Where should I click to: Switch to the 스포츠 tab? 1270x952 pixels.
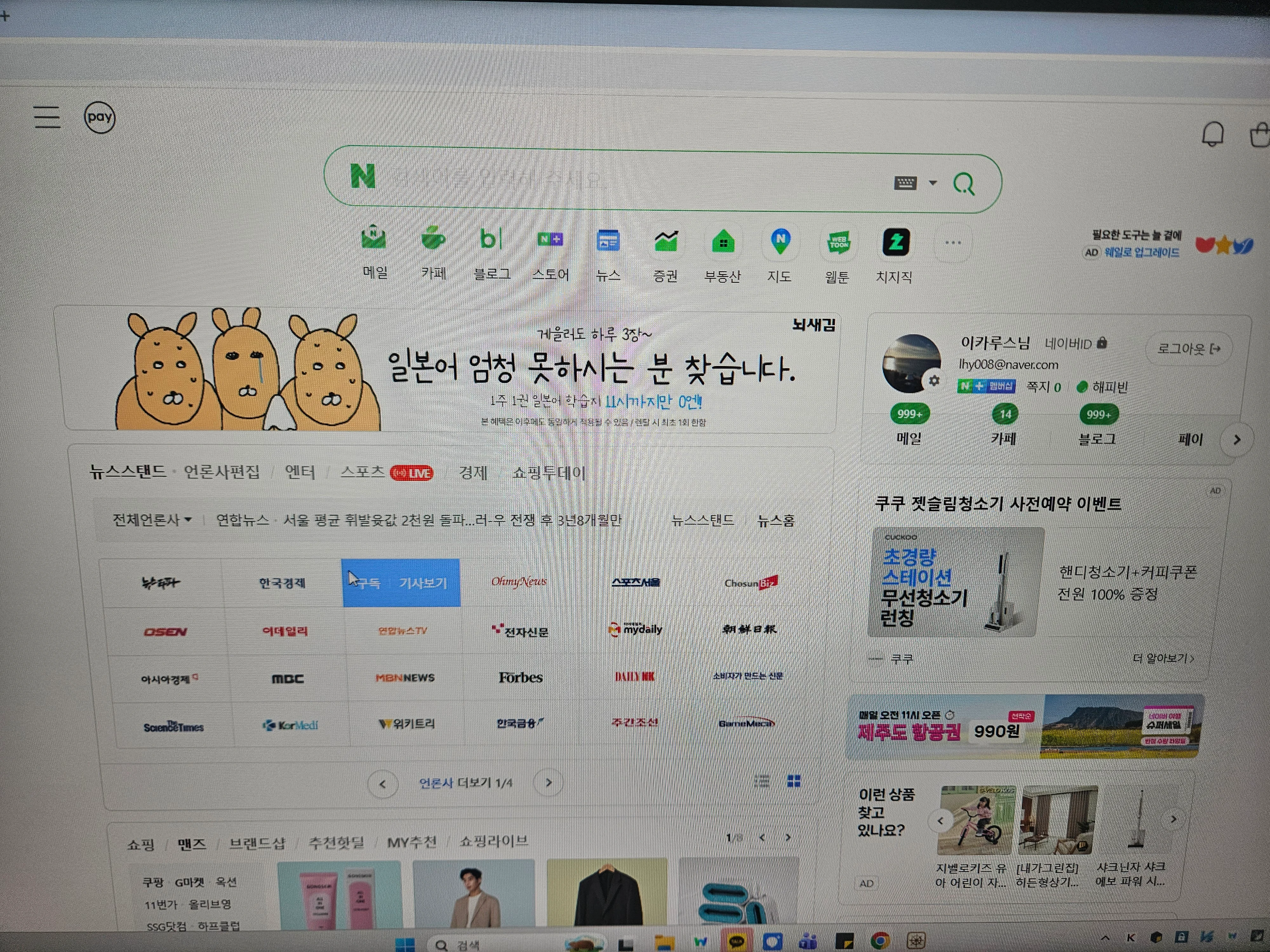pyautogui.click(x=363, y=472)
